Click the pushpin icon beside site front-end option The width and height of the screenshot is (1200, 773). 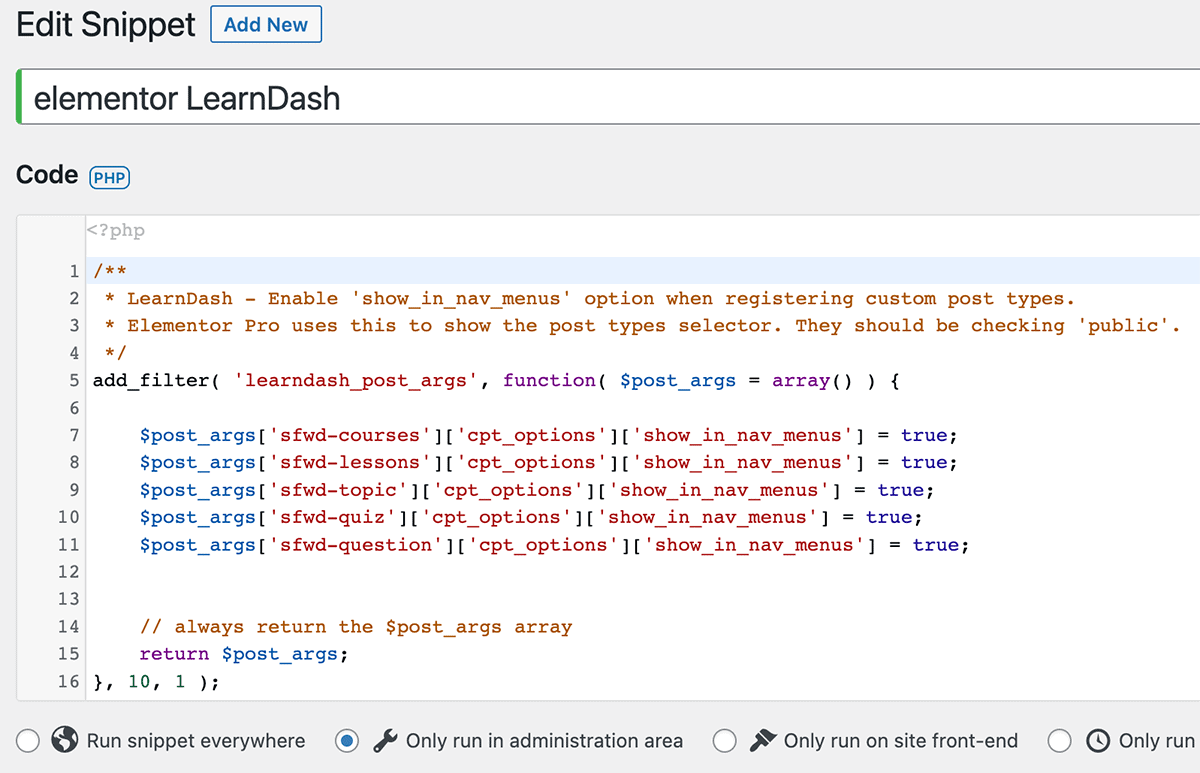(762, 741)
